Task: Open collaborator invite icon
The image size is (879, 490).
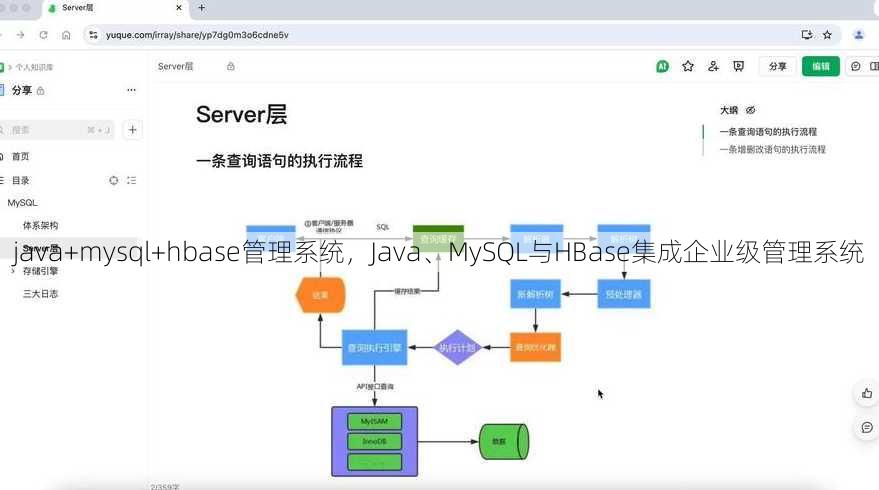Action: pyautogui.click(x=713, y=66)
